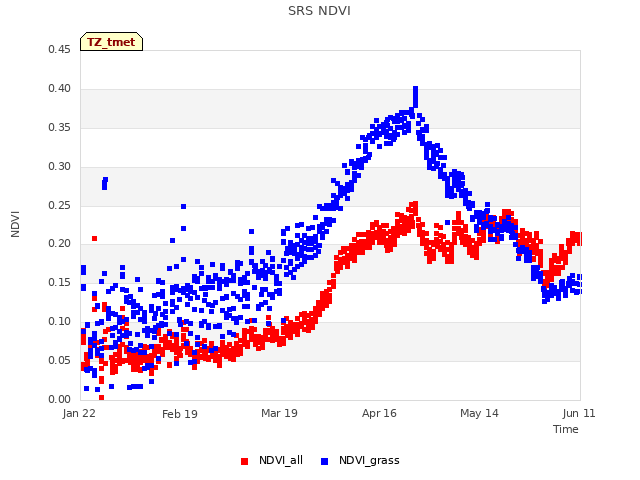
Task: Click the 0.10 y-axis tick label
Action: click(x=59, y=322)
